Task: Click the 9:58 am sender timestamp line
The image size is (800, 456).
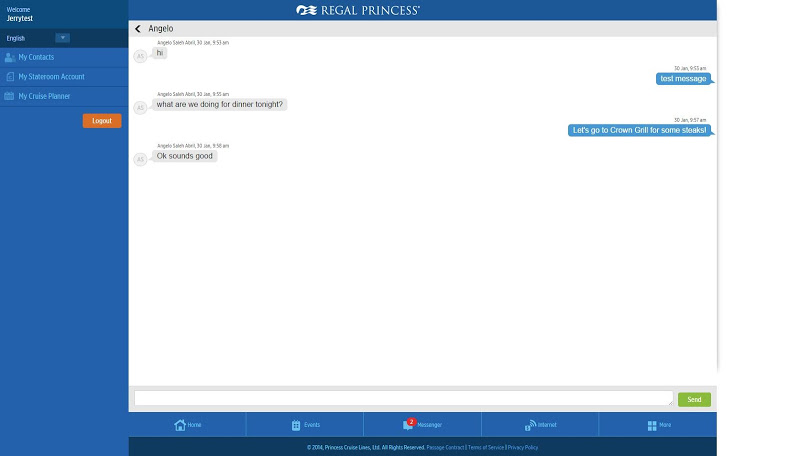Action: tap(193, 145)
